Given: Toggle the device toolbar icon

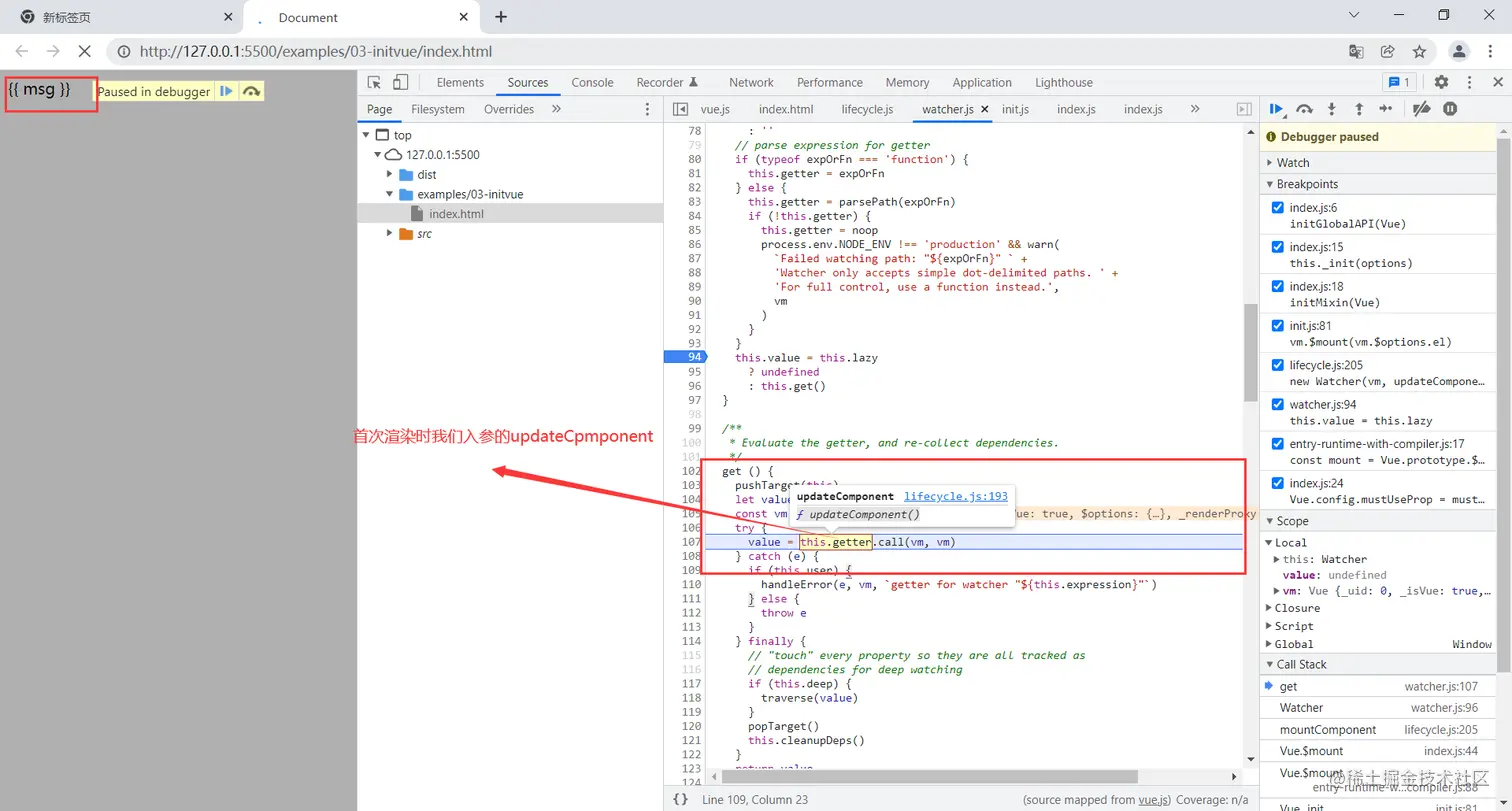Looking at the screenshot, I should [x=400, y=83].
